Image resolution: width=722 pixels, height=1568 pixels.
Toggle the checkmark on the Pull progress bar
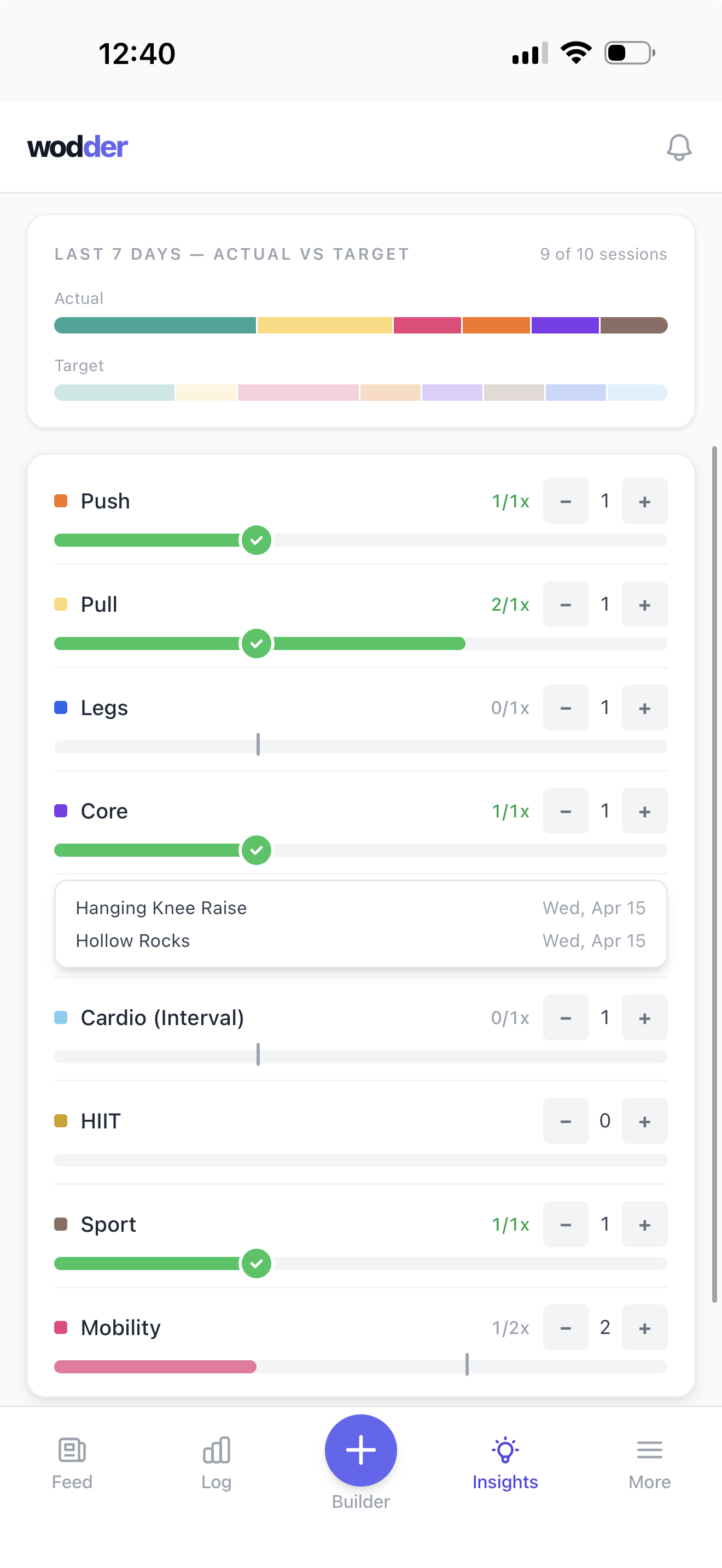point(257,643)
